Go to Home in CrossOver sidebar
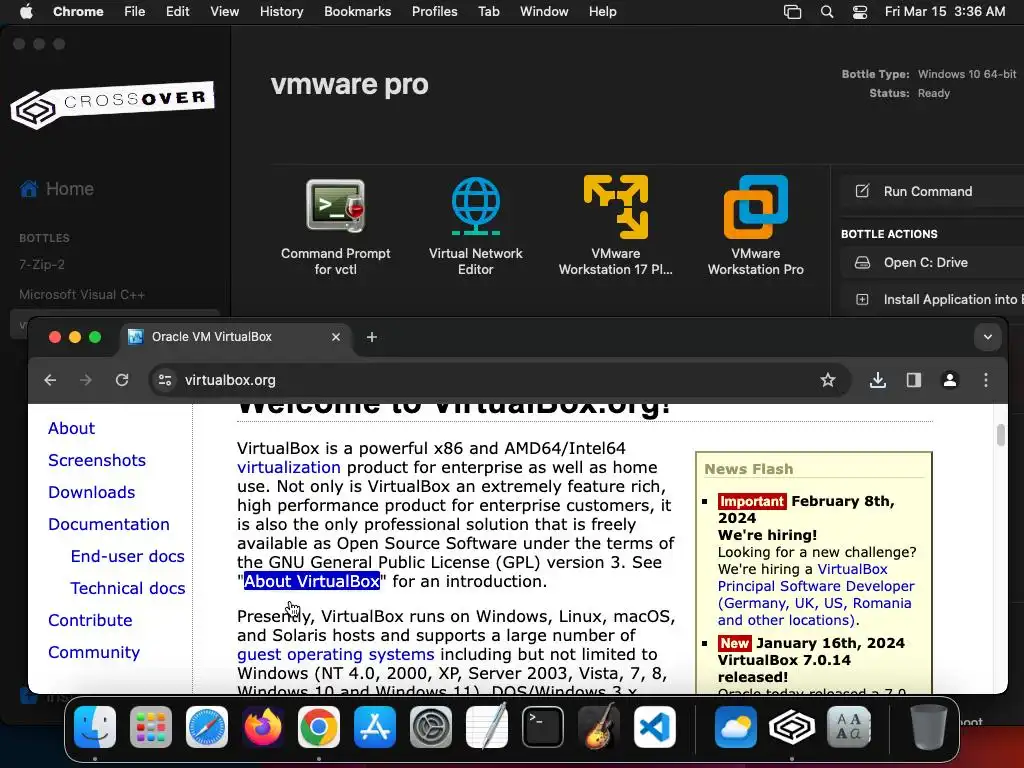Image resolution: width=1024 pixels, height=768 pixels. [57, 189]
